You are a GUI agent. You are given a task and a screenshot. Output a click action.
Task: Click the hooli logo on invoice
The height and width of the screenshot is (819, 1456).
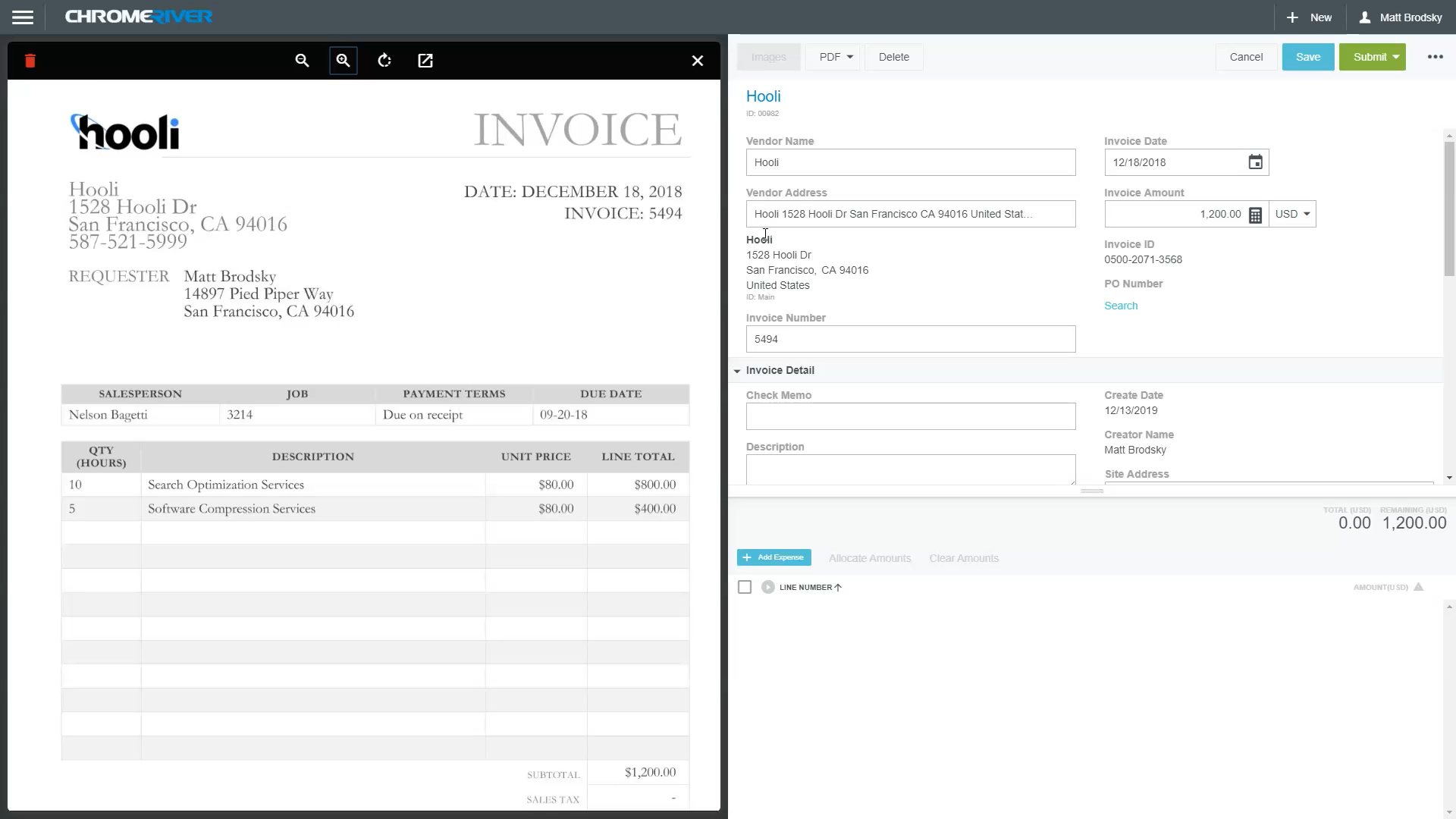125,132
